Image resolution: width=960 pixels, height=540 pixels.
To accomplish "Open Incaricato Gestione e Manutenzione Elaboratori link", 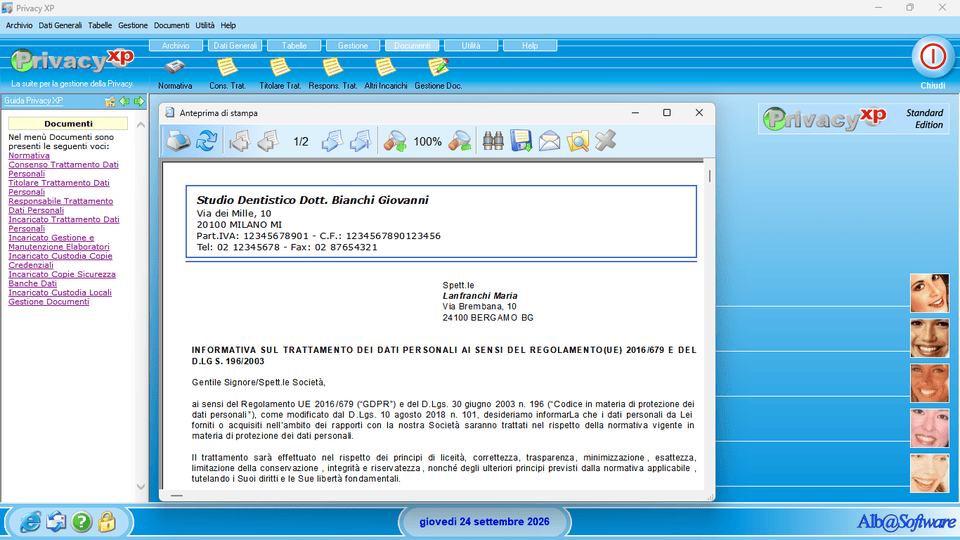I will pyautogui.click(x=59, y=242).
